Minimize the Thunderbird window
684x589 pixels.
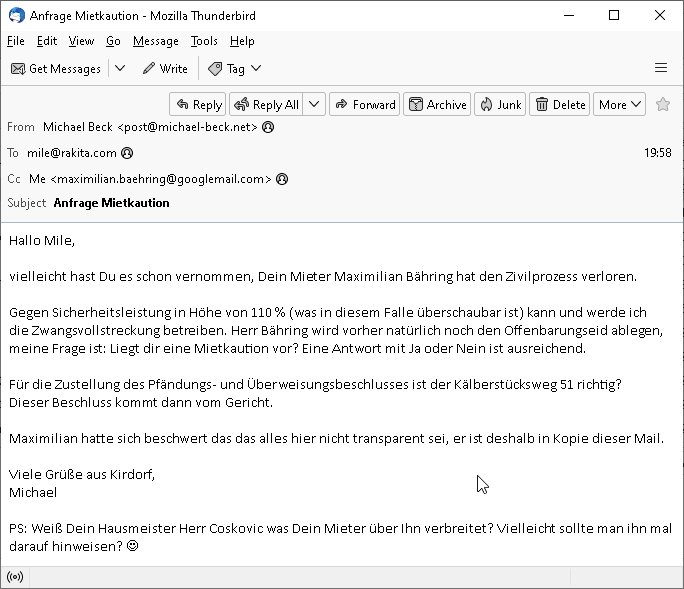[569, 15]
